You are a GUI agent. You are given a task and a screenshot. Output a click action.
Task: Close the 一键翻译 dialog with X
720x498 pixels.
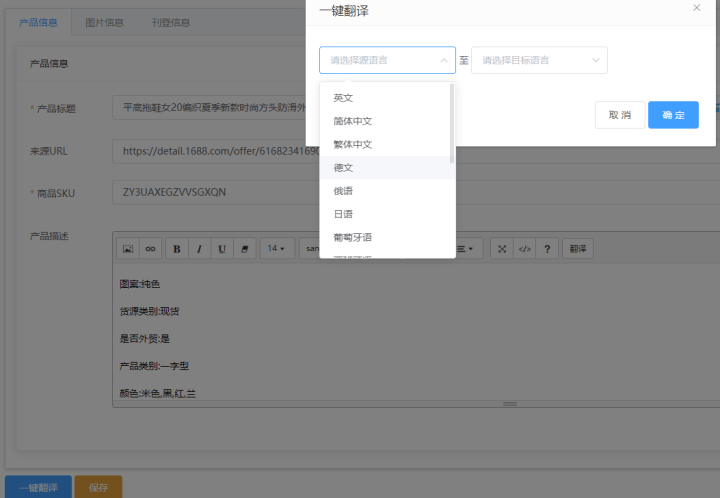tap(697, 8)
